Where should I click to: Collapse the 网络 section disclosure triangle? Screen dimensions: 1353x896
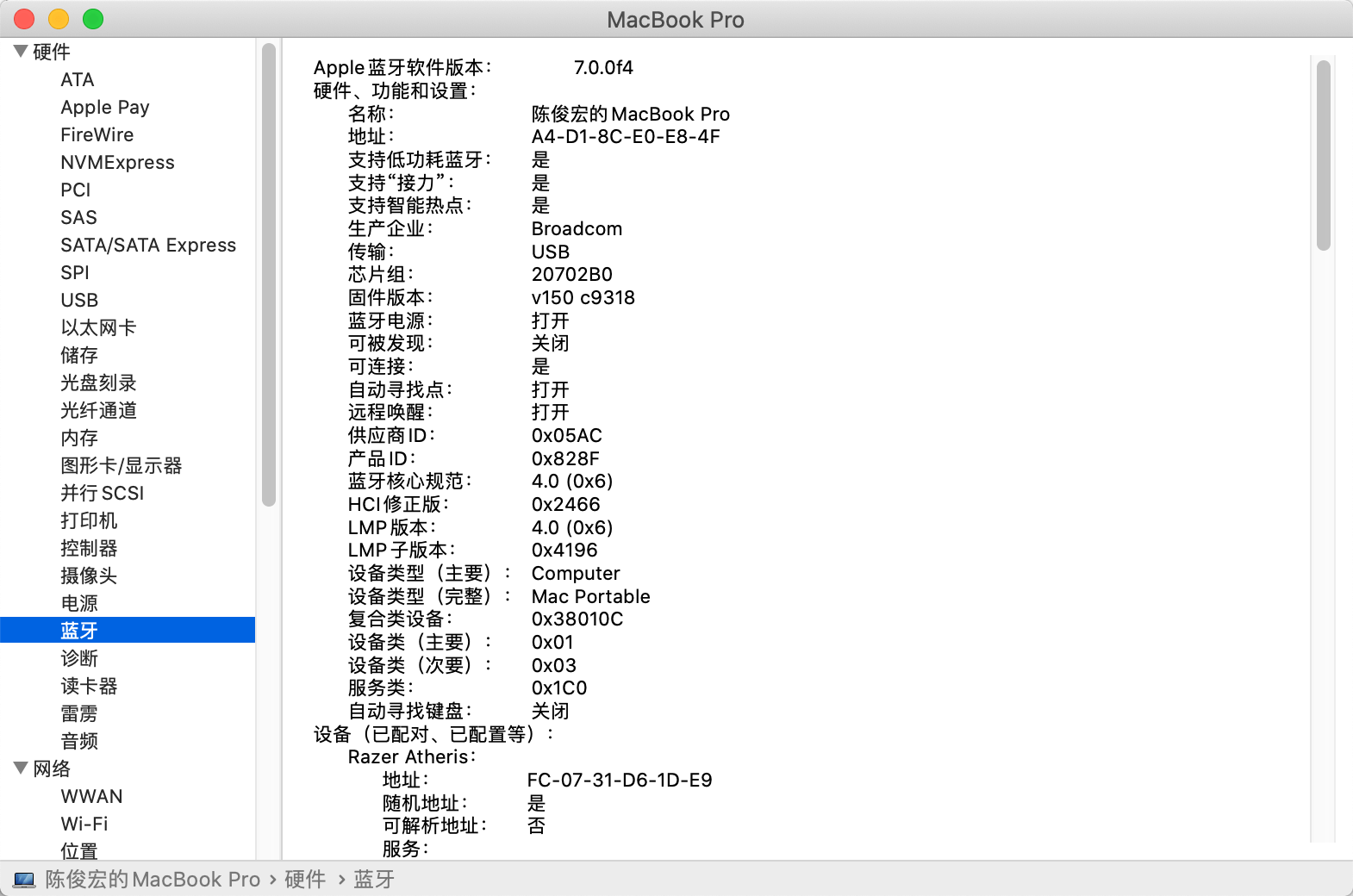coord(21,768)
